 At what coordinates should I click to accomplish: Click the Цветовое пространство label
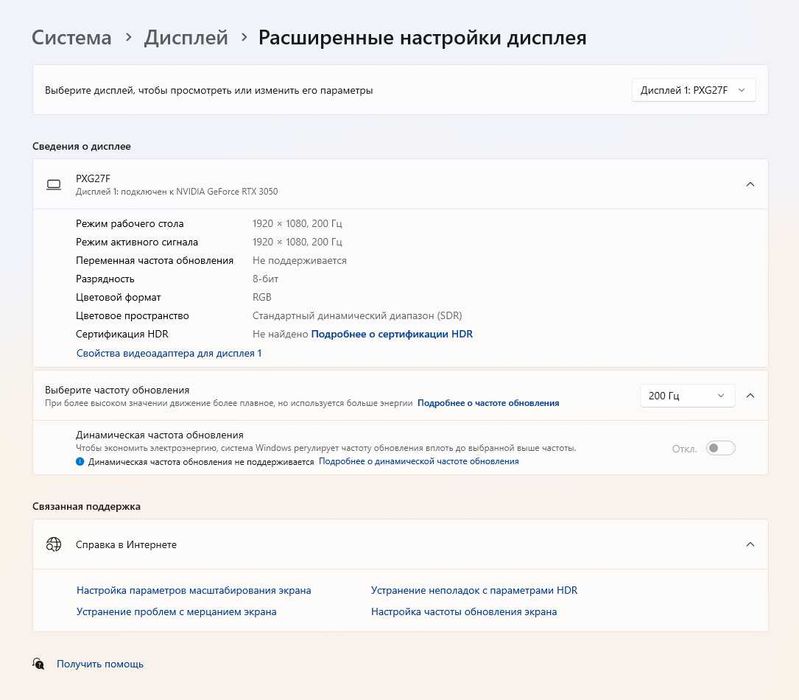click(x=132, y=316)
